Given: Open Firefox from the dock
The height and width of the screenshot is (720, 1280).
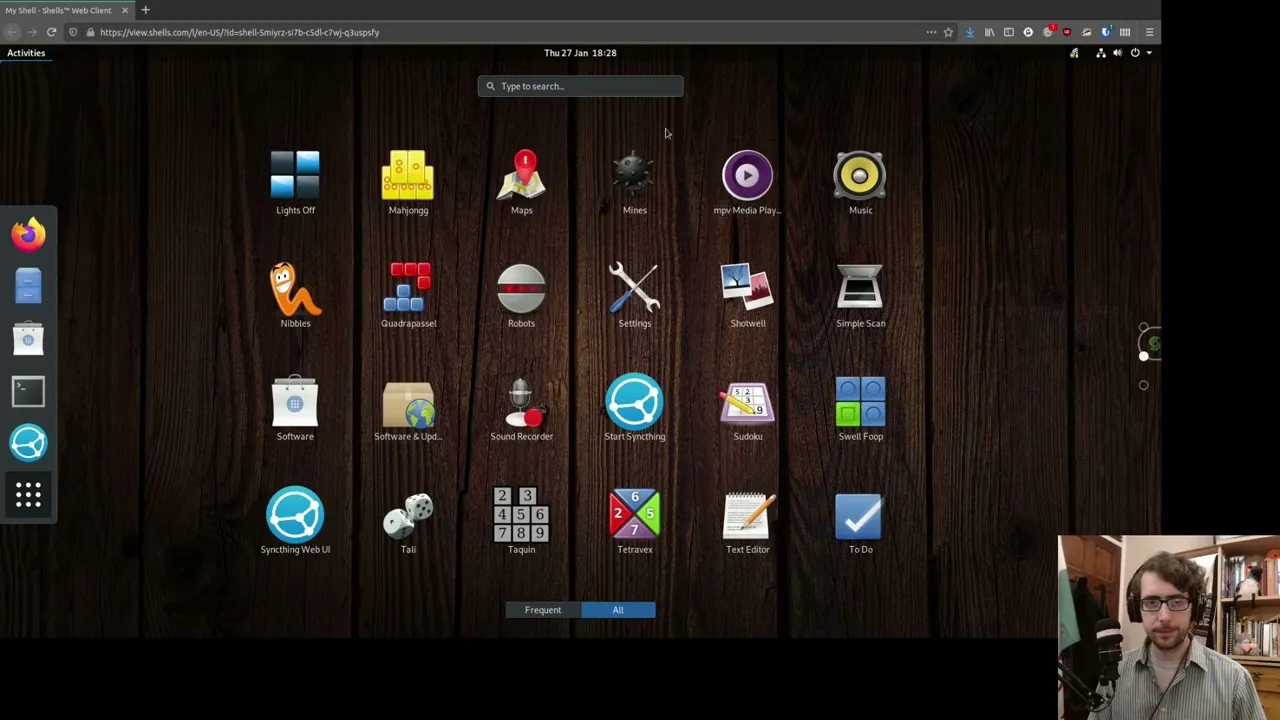Looking at the screenshot, I should click(x=28, y=234).
